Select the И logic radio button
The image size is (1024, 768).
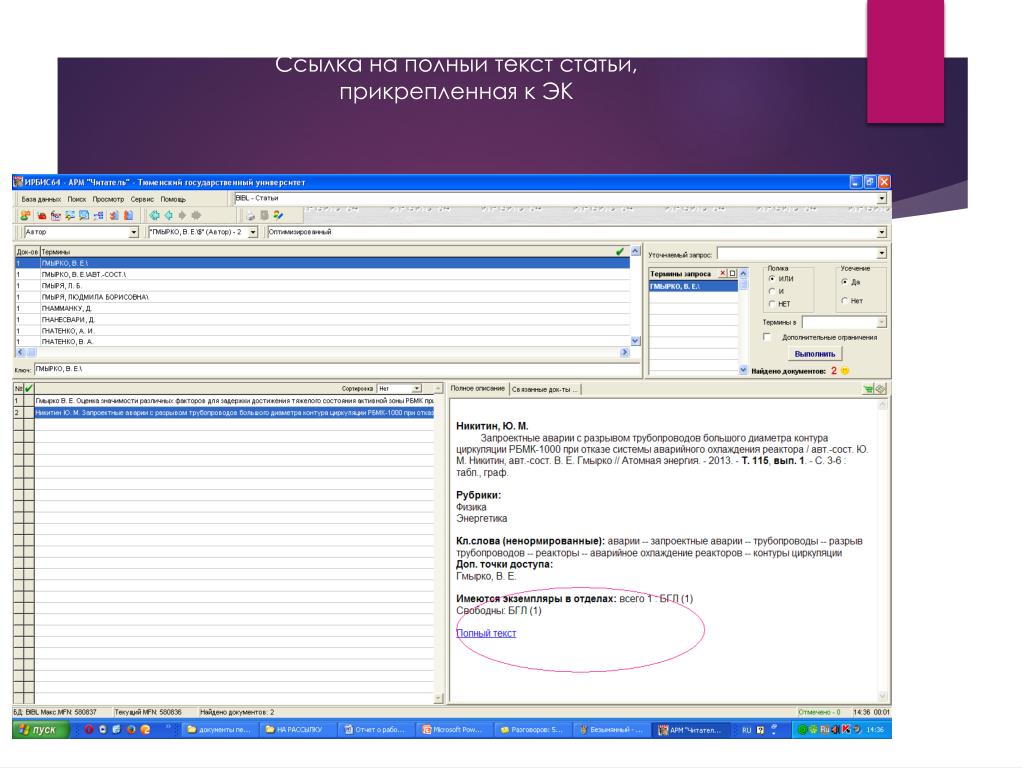click(x=772, y=291)
